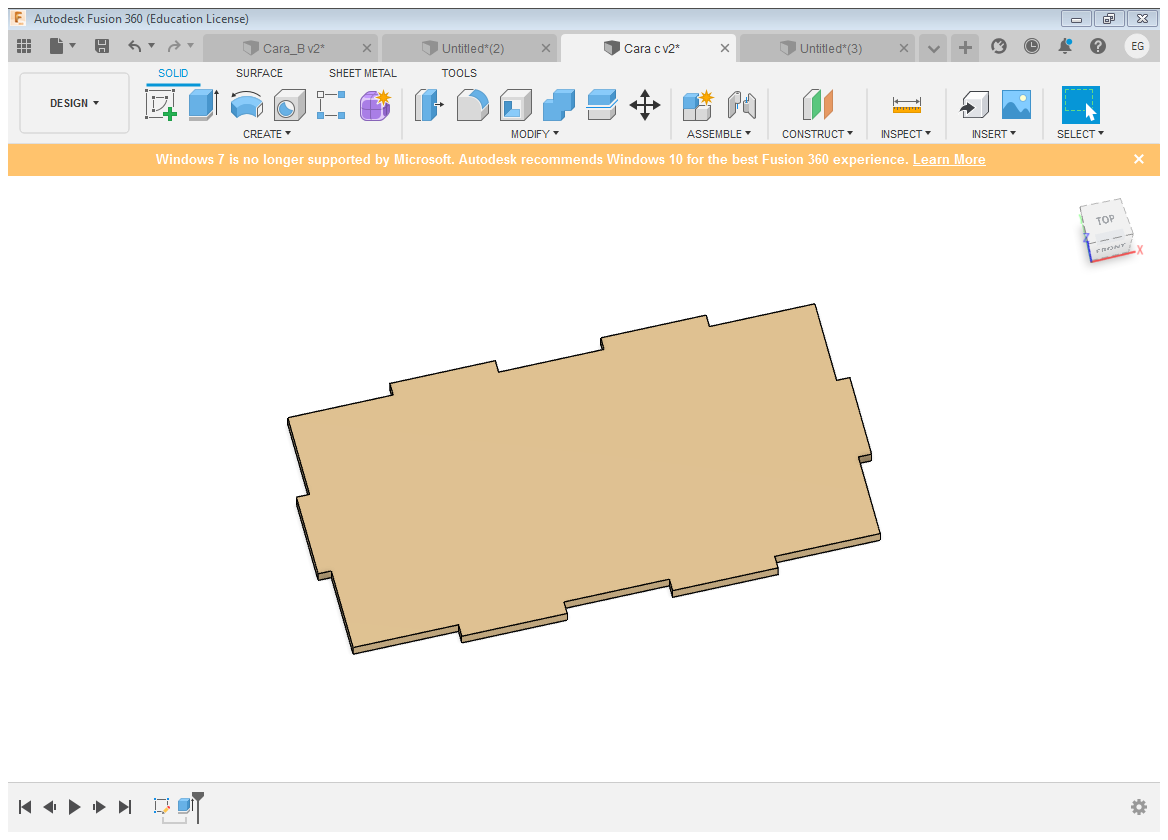Viewport: 1168px width, 840px height.
Task: Save the design with the disk icon
Action: click(x=102, y=46)
